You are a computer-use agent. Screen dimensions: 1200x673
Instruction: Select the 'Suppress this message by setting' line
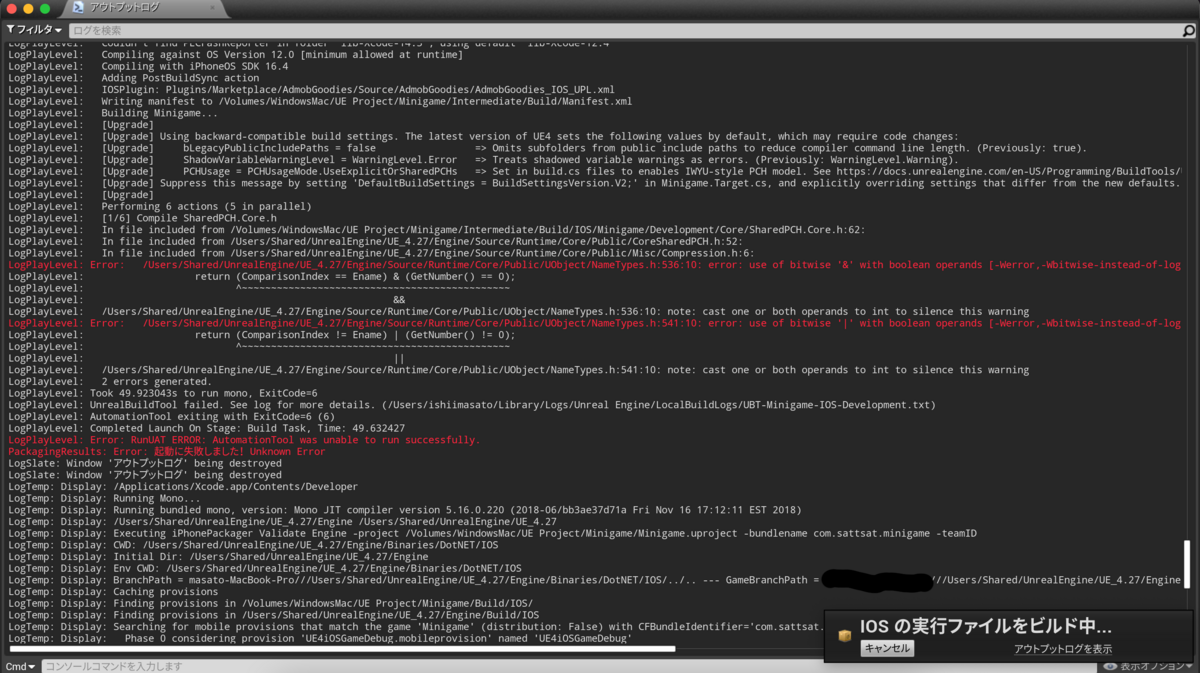(x=594, y=183)
